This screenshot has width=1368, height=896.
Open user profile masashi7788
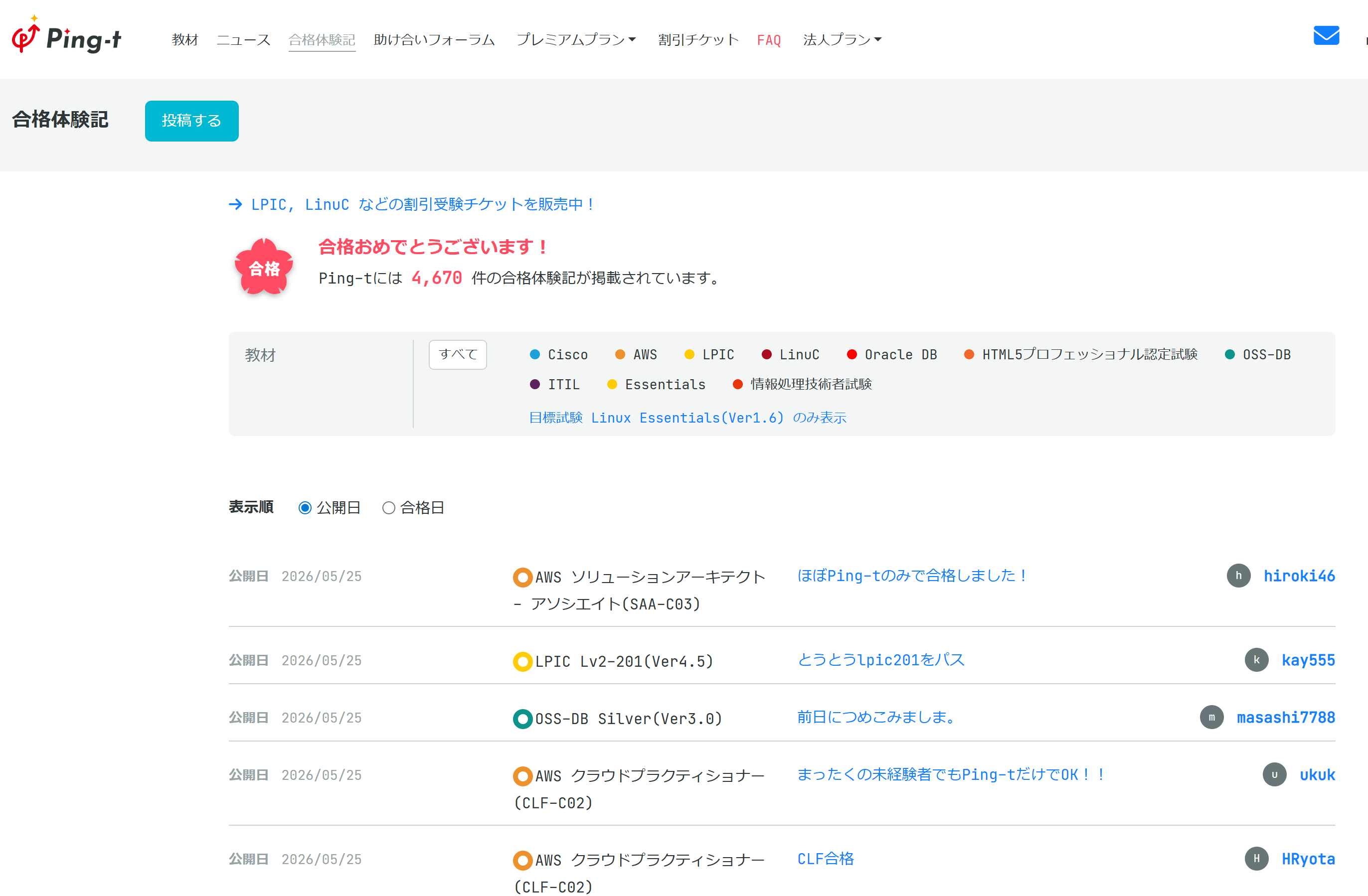pos(1286,718)
